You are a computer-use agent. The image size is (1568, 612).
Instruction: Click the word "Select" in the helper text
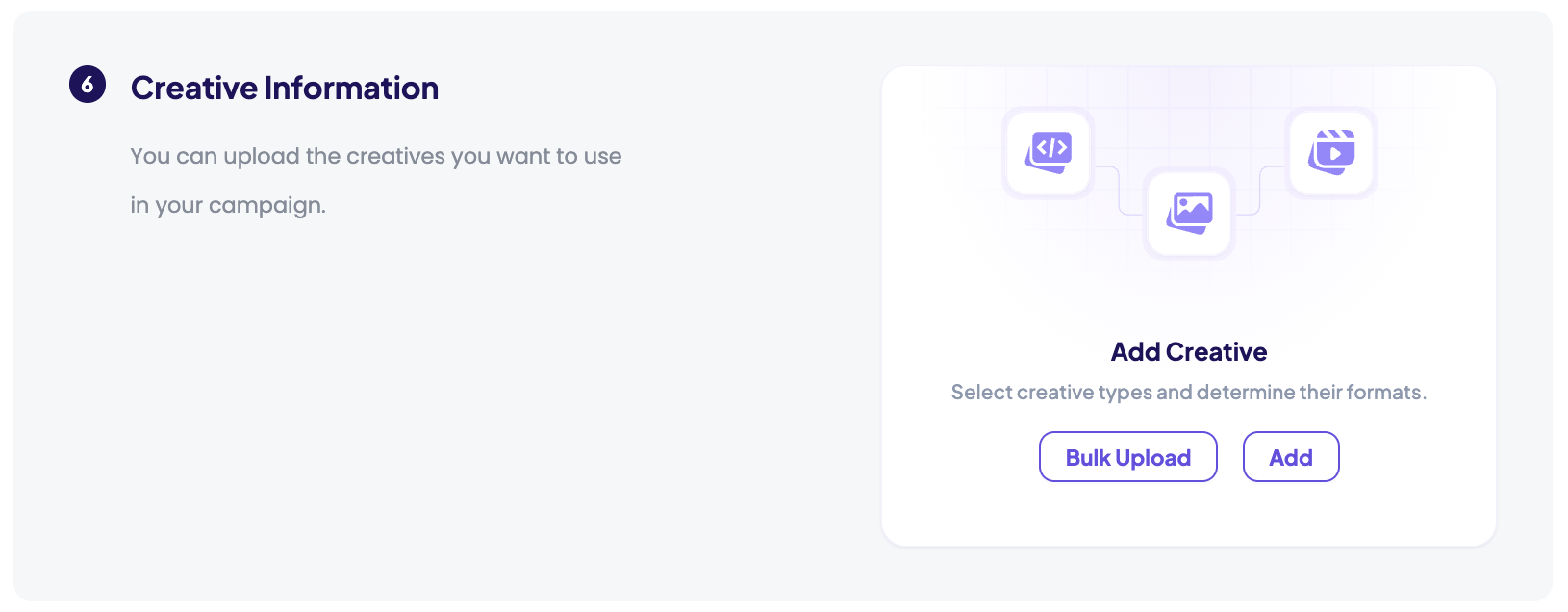[x=981, y=393]
